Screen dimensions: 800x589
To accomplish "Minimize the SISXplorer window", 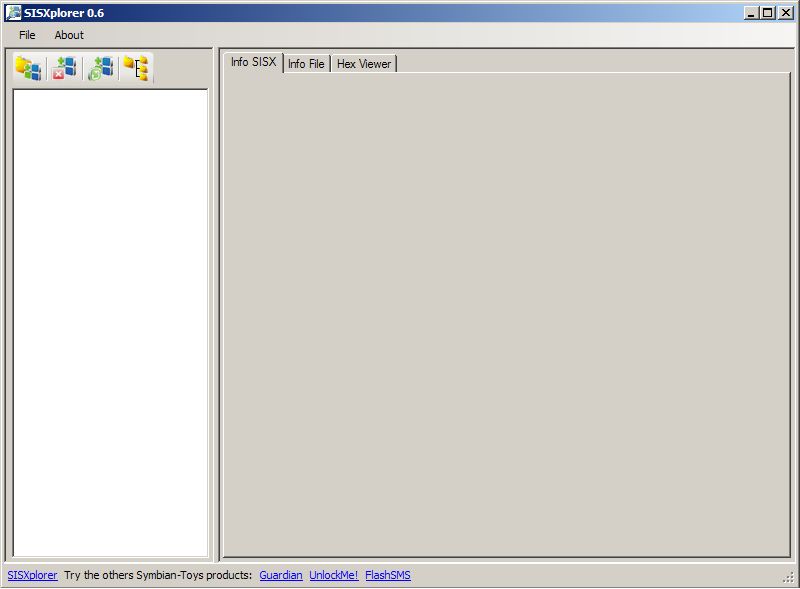I will pos(750,13).
